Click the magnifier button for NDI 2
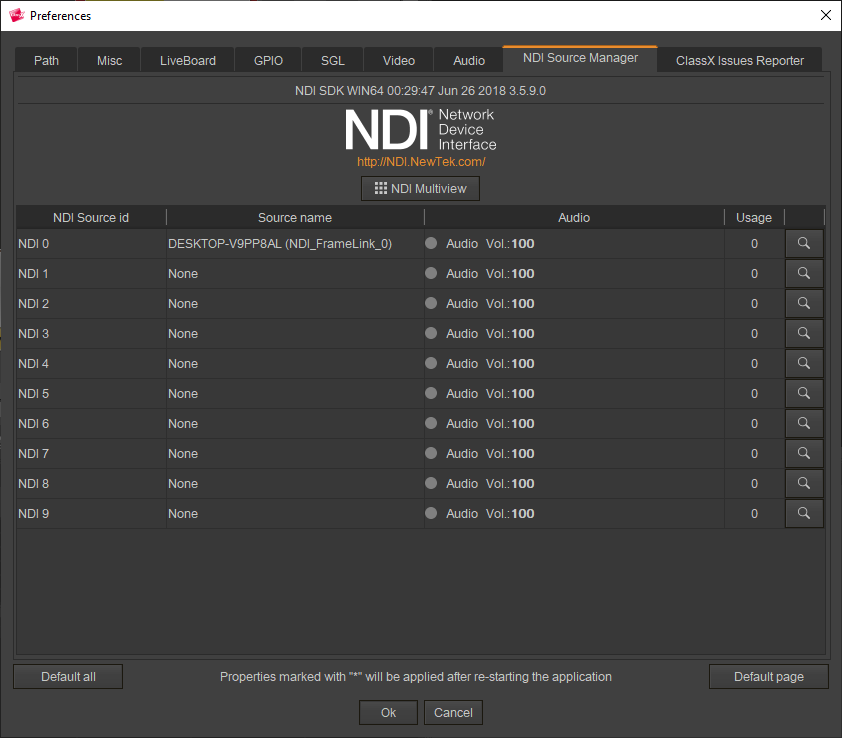Viewport: 842px width, 738px height. click(804, 303)
